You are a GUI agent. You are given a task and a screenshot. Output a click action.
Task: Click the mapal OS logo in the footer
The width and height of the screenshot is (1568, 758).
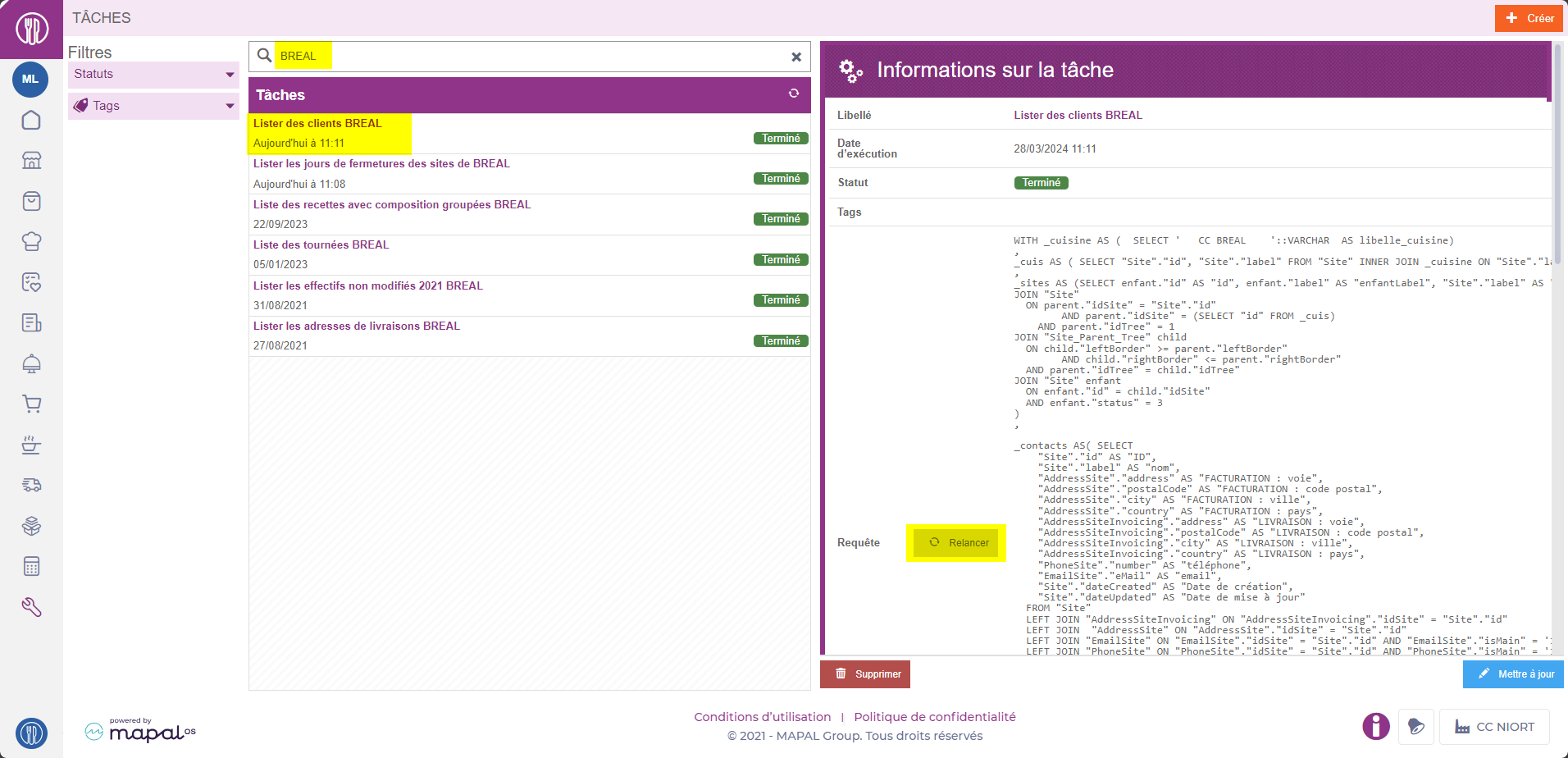tap(140, 730)
